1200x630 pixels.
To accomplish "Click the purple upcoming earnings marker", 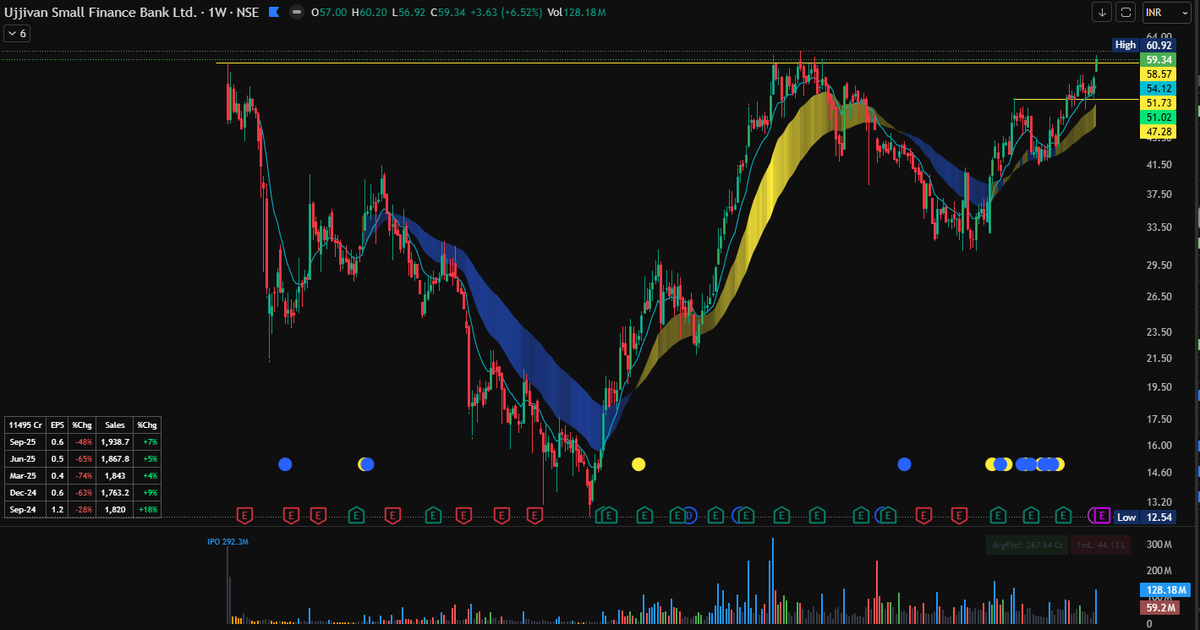I will (1100, 515).
